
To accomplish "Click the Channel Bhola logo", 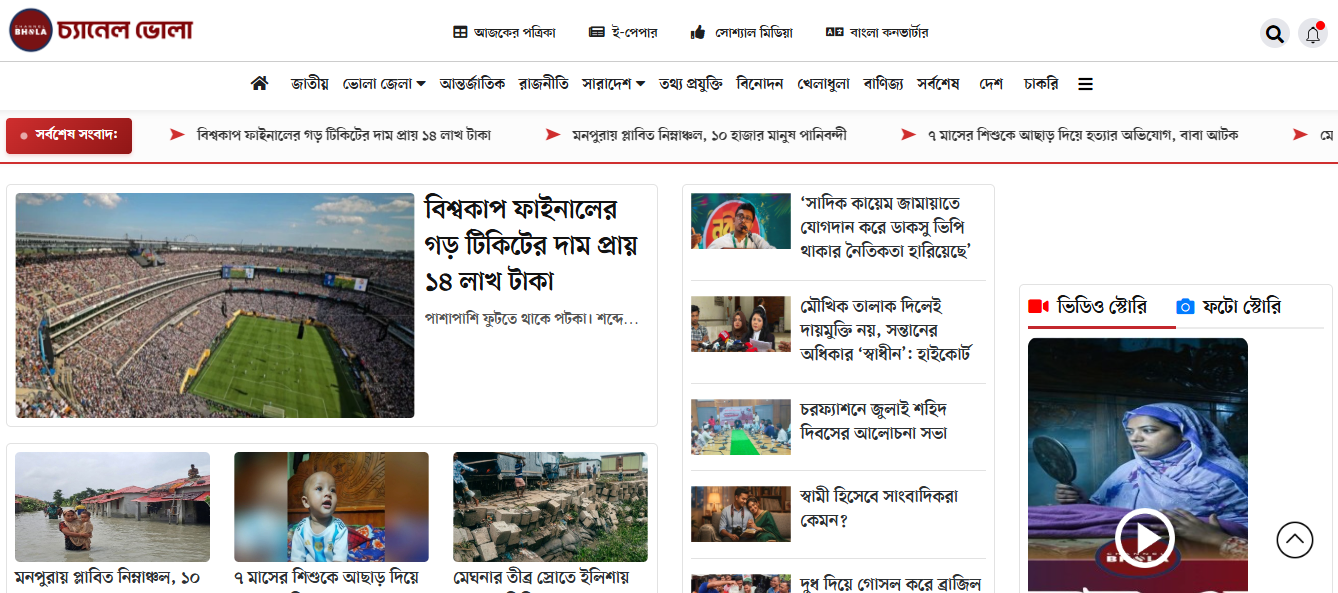I will [x=100, y=30].
